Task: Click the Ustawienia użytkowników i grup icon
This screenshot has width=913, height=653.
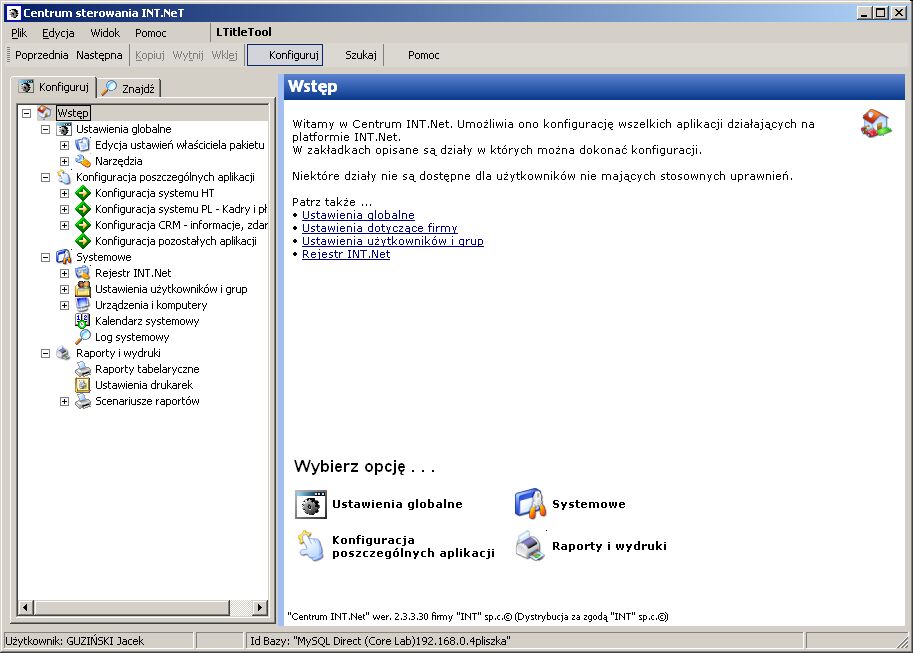Action: pyautogui.click(x=83, y=289)
